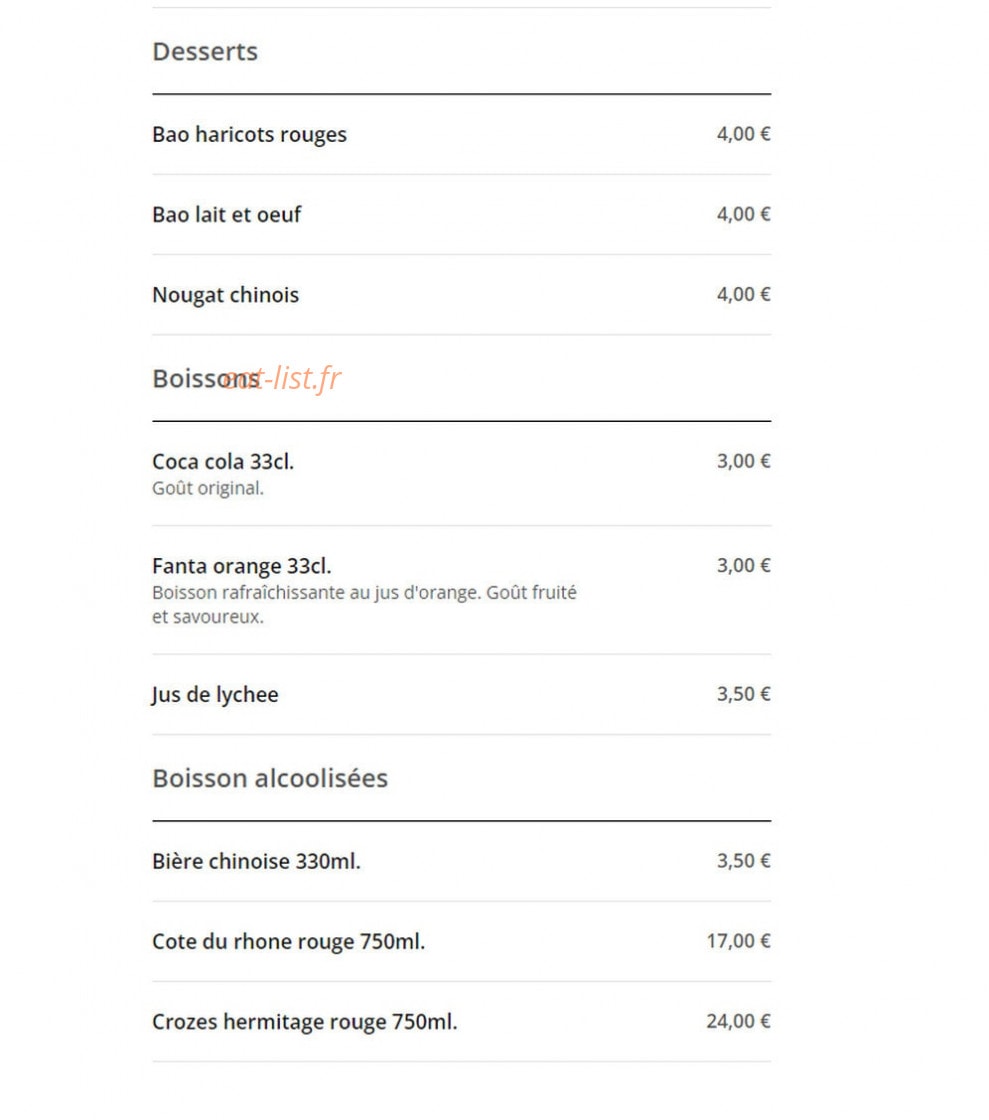Image resolution: width=989 pixels, height=1120 pixels.
Task: Pick the Fanta orange 33cl. item
Action: [x=461, y=590]
